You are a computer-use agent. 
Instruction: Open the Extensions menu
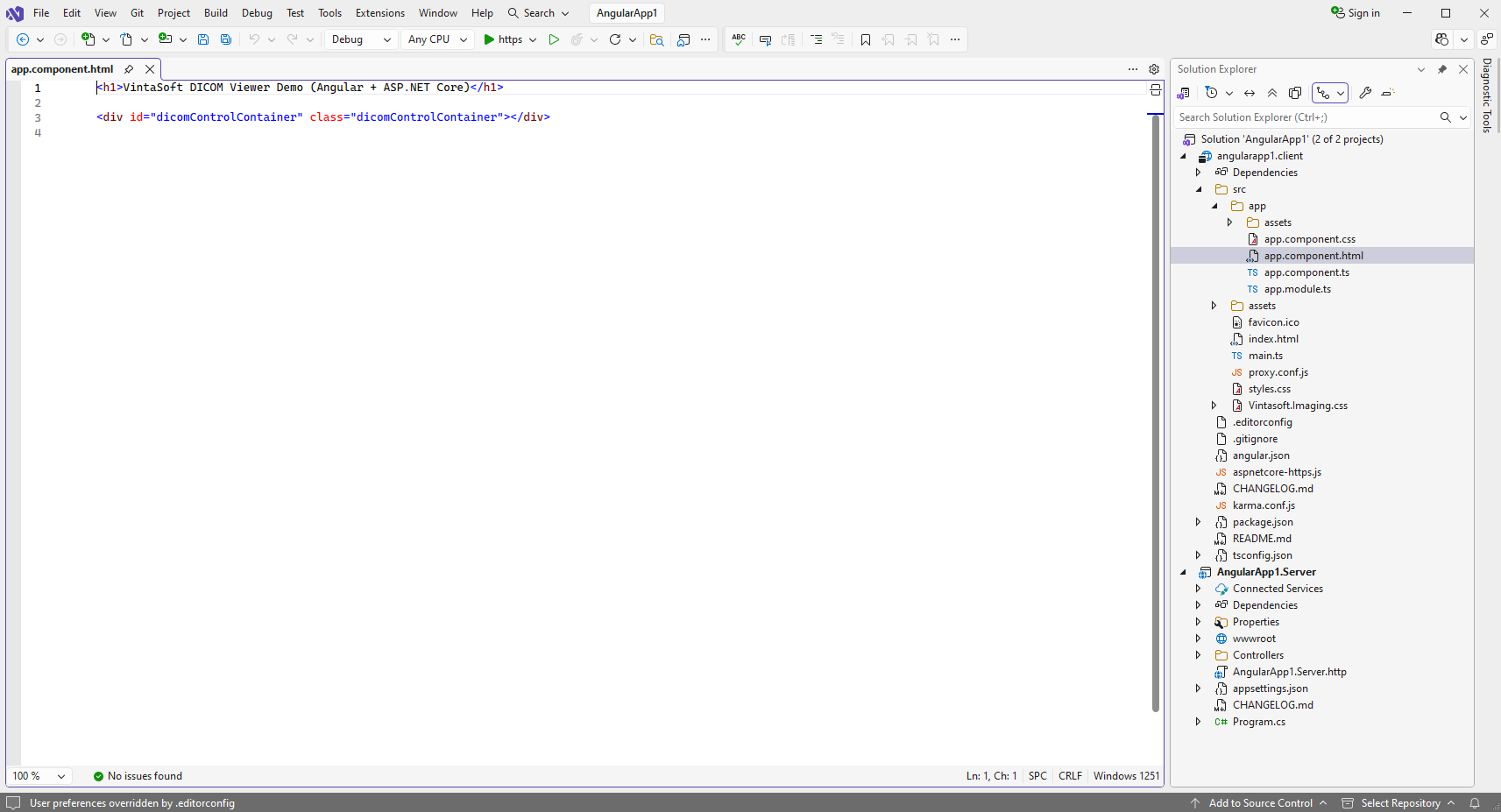pos(379,13)
